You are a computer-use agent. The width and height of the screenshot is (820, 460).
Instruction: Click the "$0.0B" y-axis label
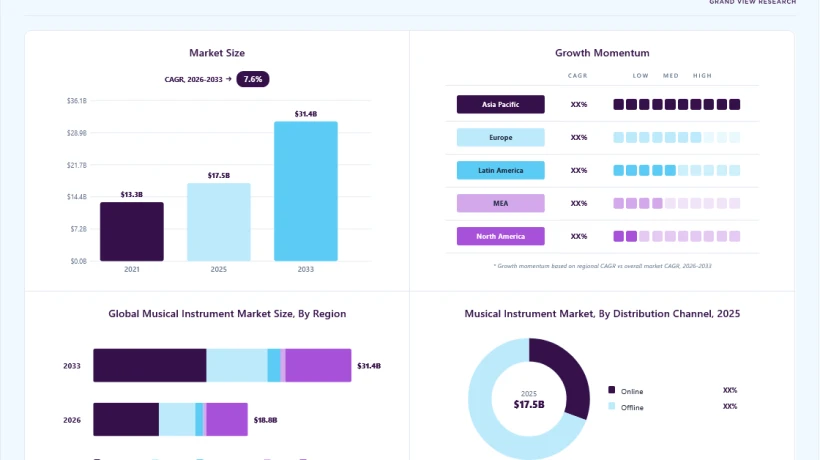tap(78, 261)
